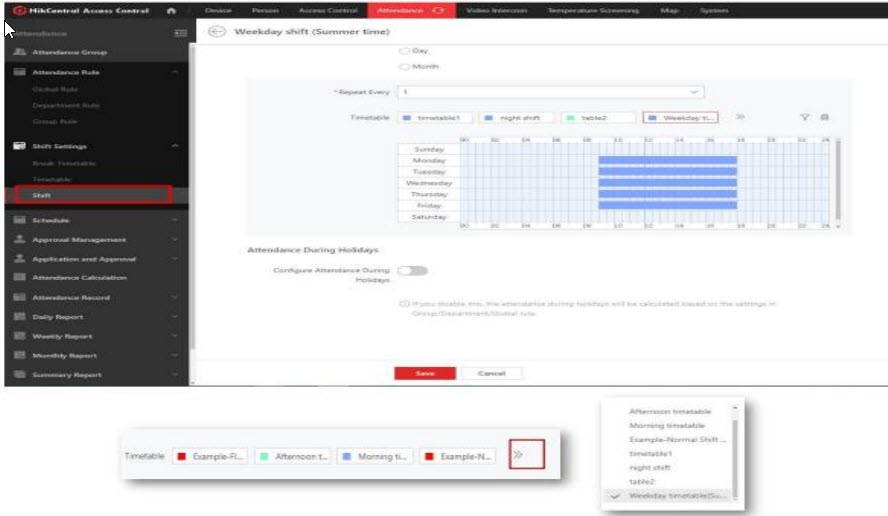888x516 pixels.
Task: Expand more timetables with the double-chevron
Action: click(x=740, y=117)
